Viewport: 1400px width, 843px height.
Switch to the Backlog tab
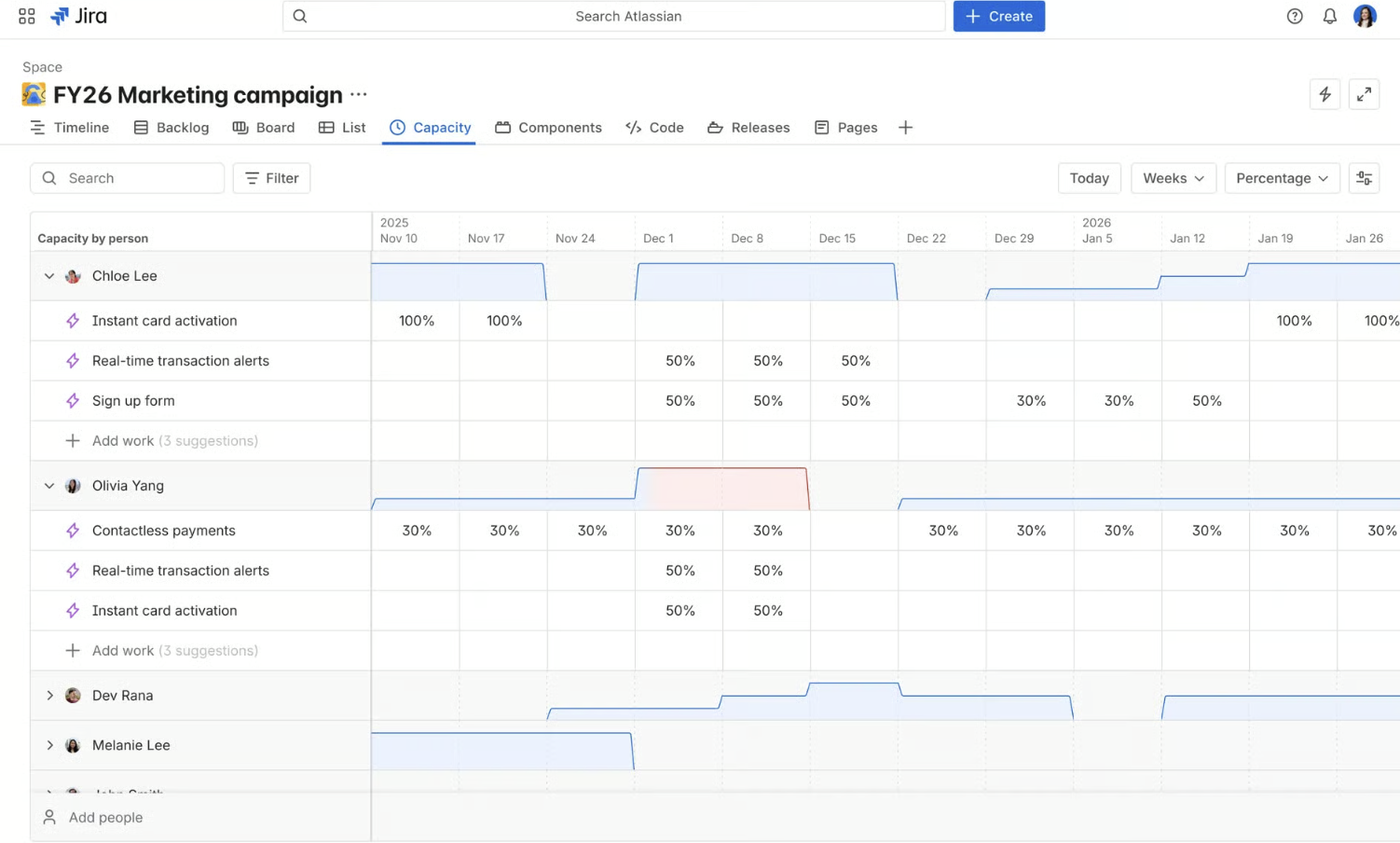pyautogui.click(x=172, y=128)
